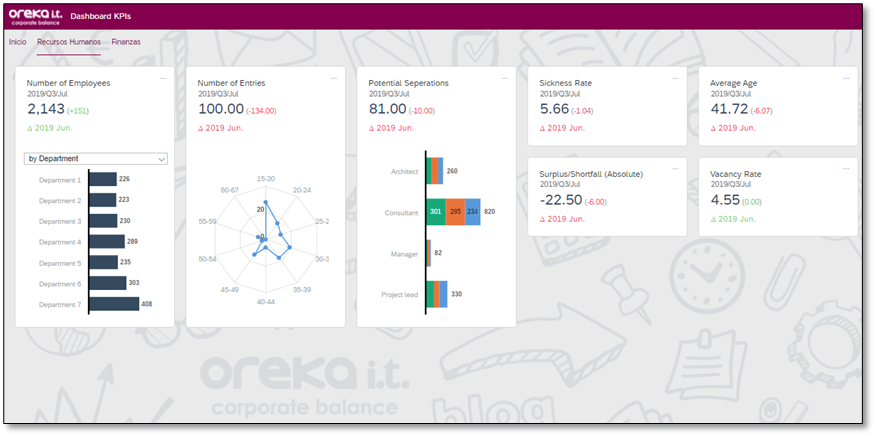The height and width of the screenshot is (436, 876).
Task: Click the 60-67 radar chart age label
Action: pos(229,190)
